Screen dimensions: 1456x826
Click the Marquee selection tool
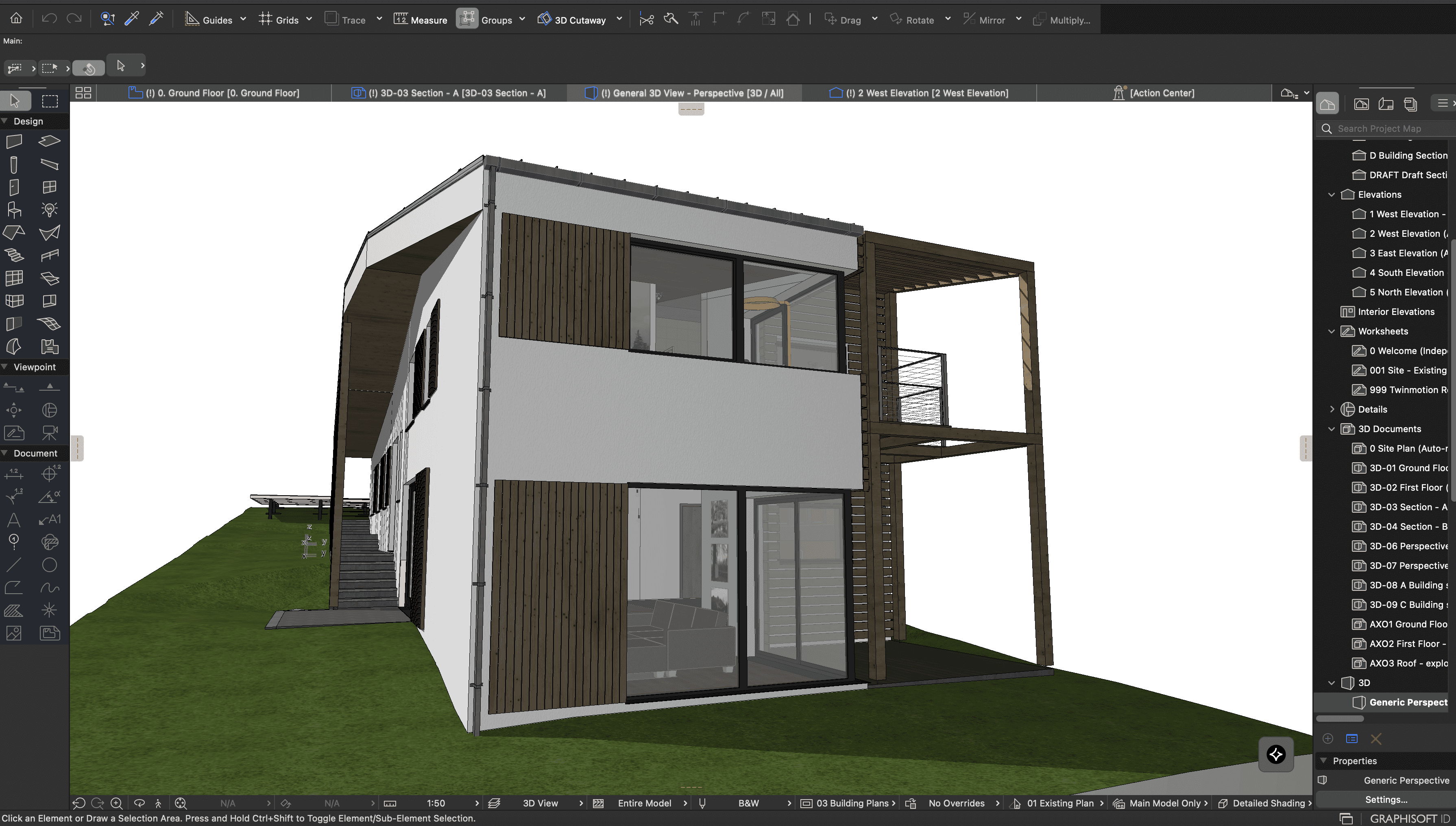(x=50, y=102)
